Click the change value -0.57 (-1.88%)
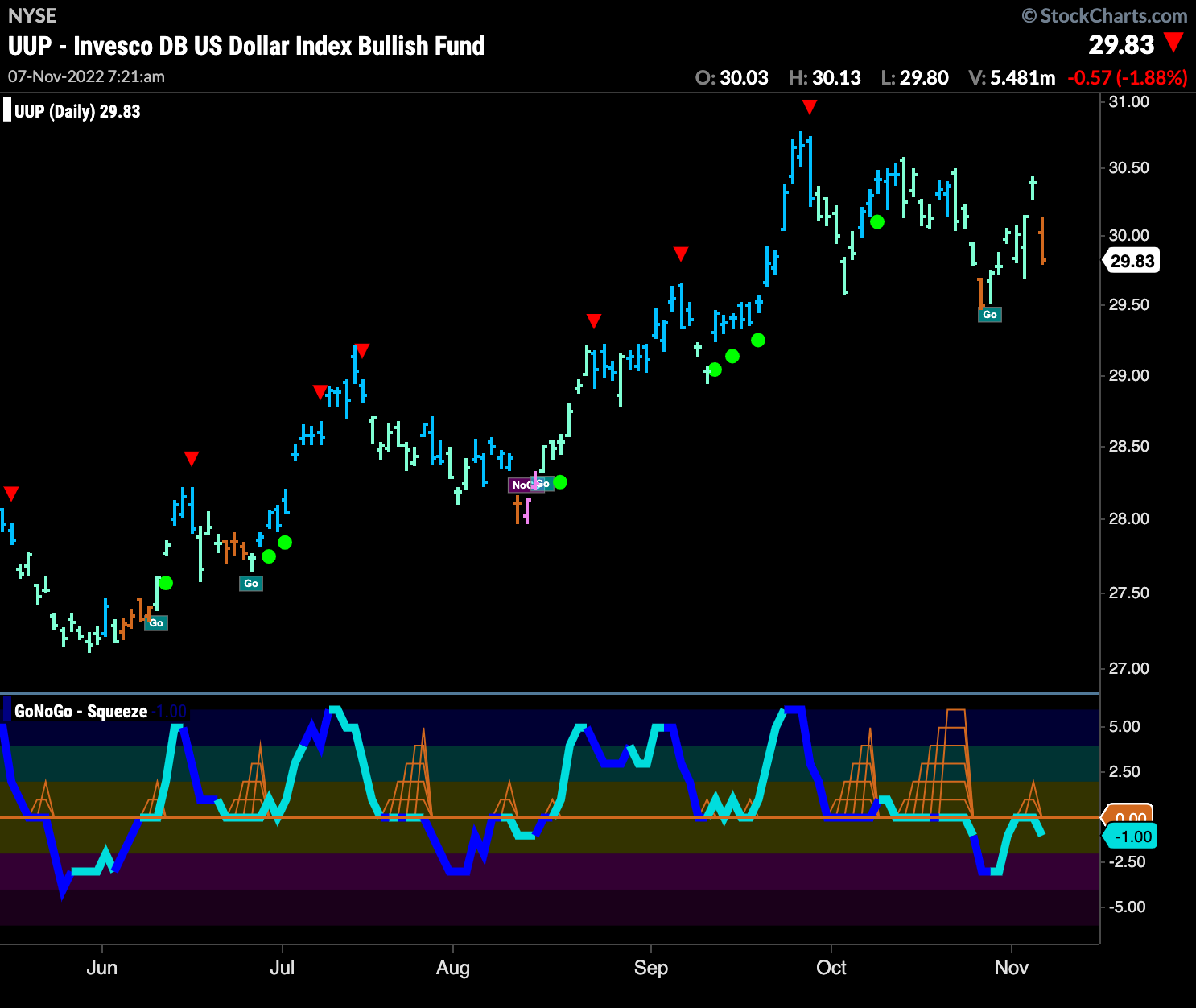This screenshot has height=1008, width=1196. (x=1128, y=78)
